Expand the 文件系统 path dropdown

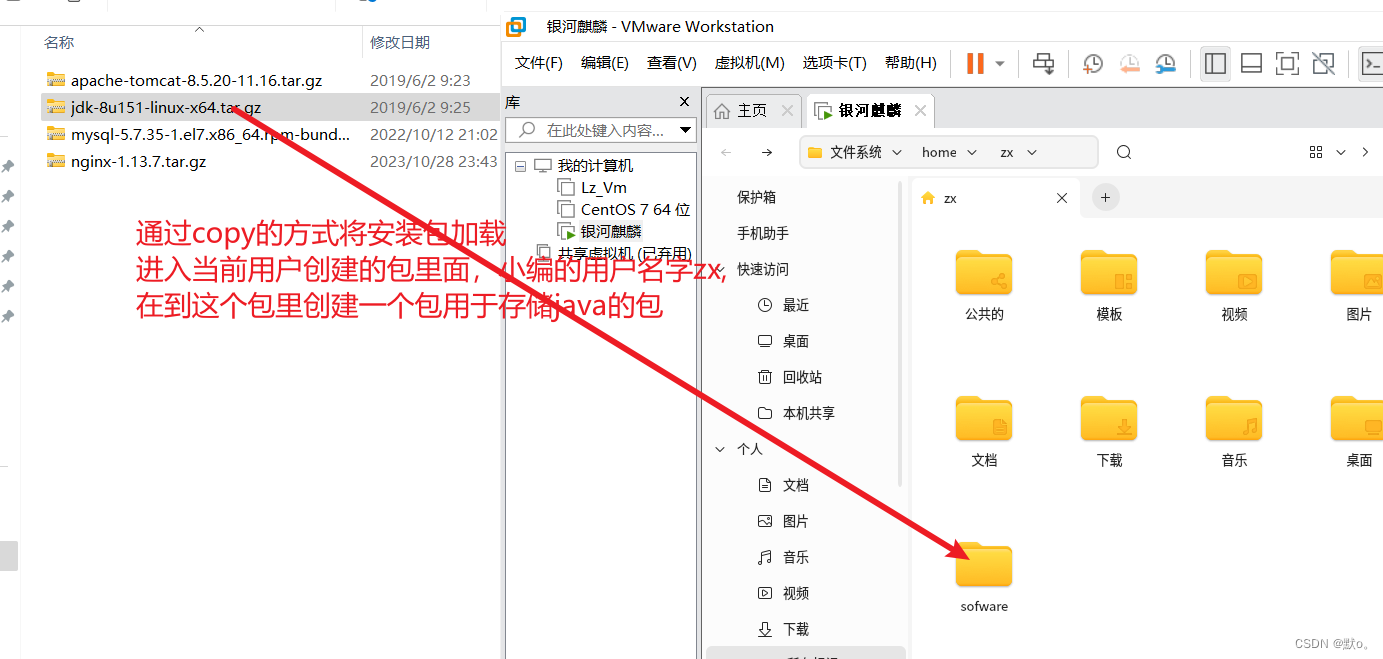click(897, 152)
